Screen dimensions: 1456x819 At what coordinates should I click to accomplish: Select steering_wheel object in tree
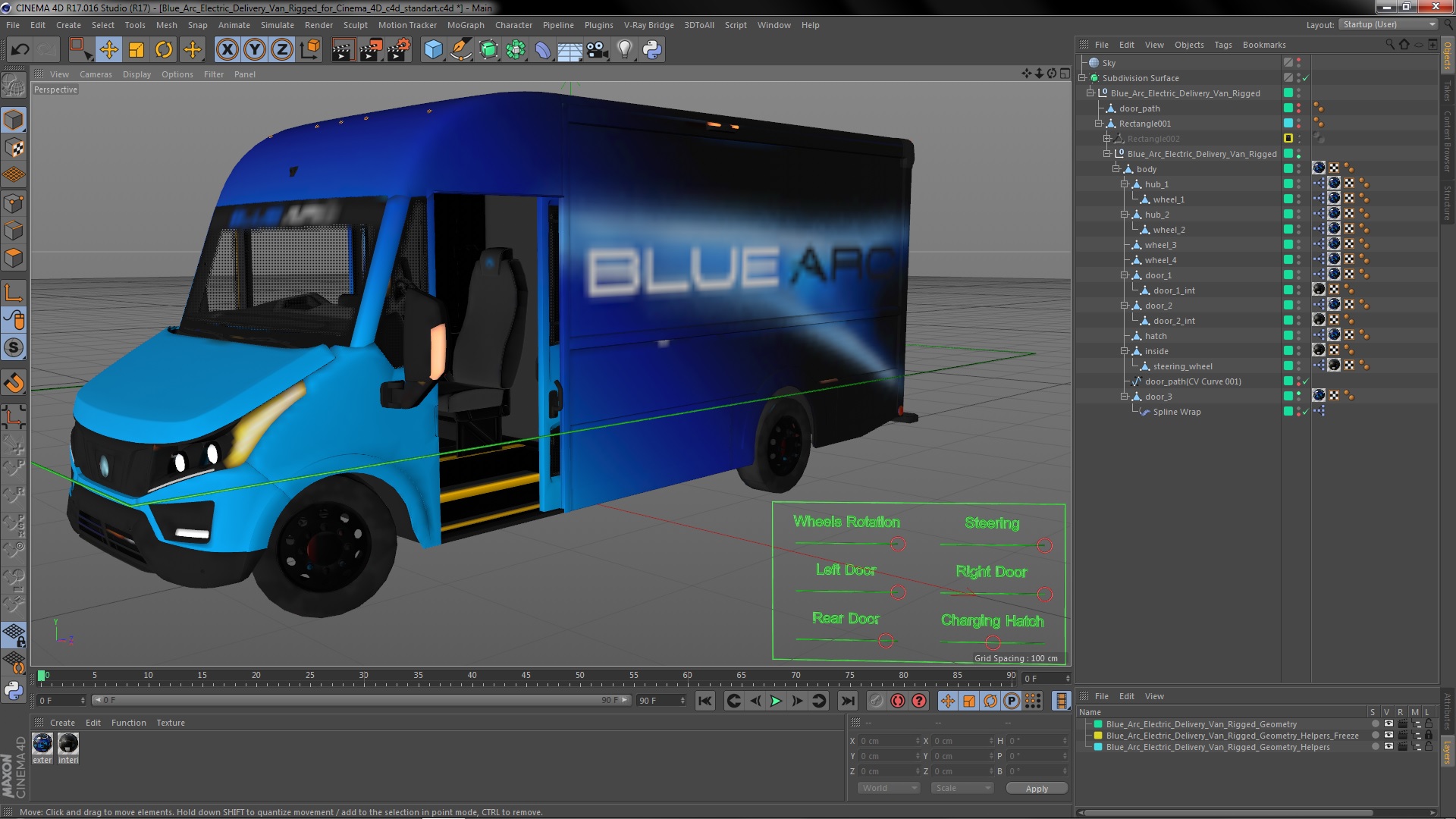[1182, 366]
